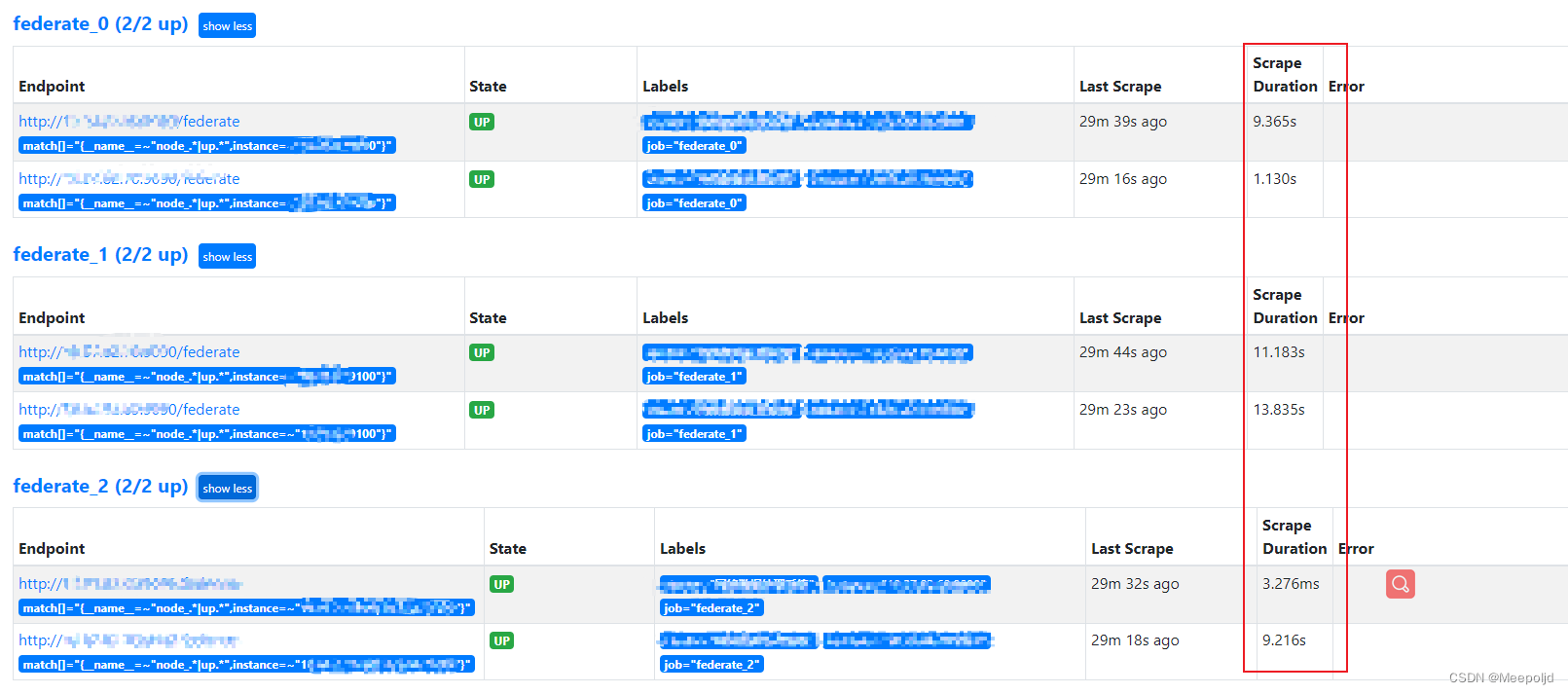
Task: Select the 9.365s scrape duration value
Action: click(x=1275, y=122)
